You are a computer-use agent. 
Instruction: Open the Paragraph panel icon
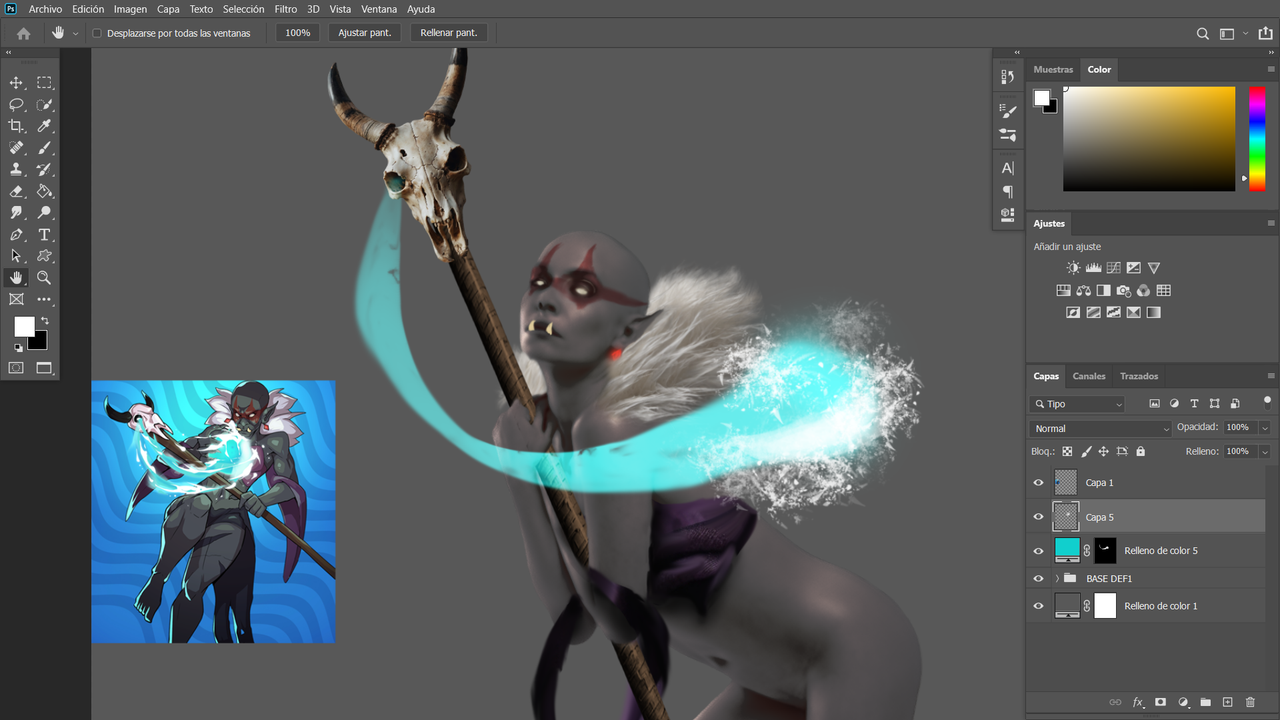[1007, 191]
